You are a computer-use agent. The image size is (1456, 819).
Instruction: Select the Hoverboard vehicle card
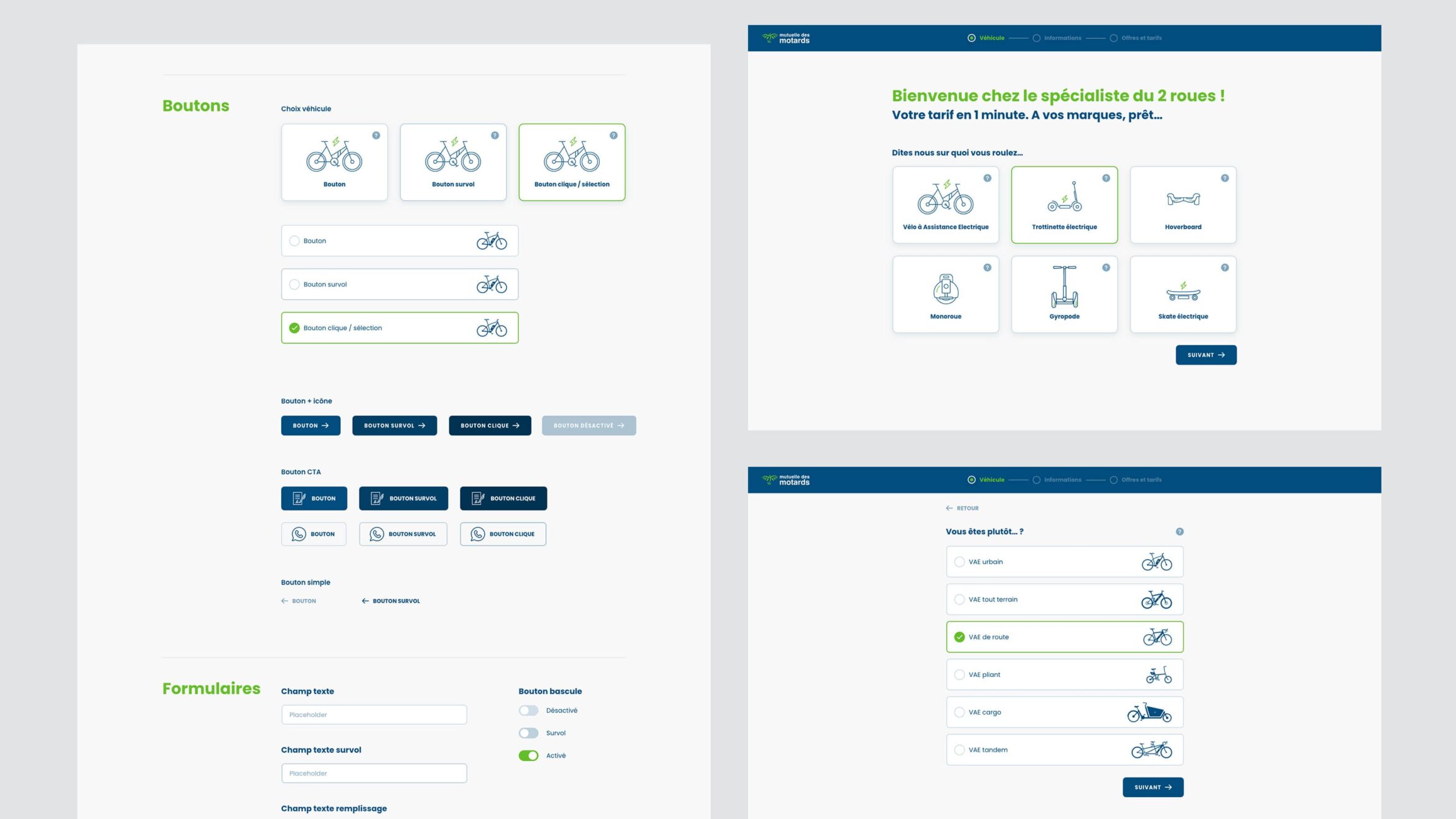(1182, 205)
